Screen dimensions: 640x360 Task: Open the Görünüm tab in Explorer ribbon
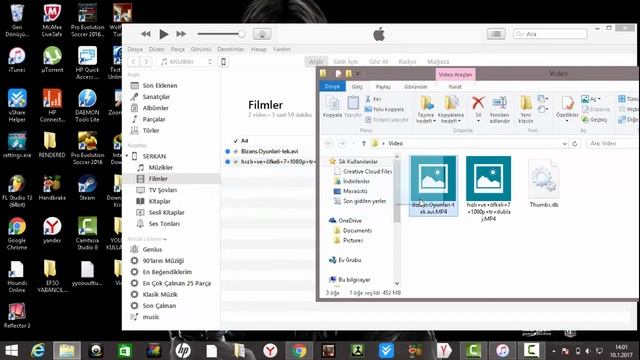click(416, 87)
